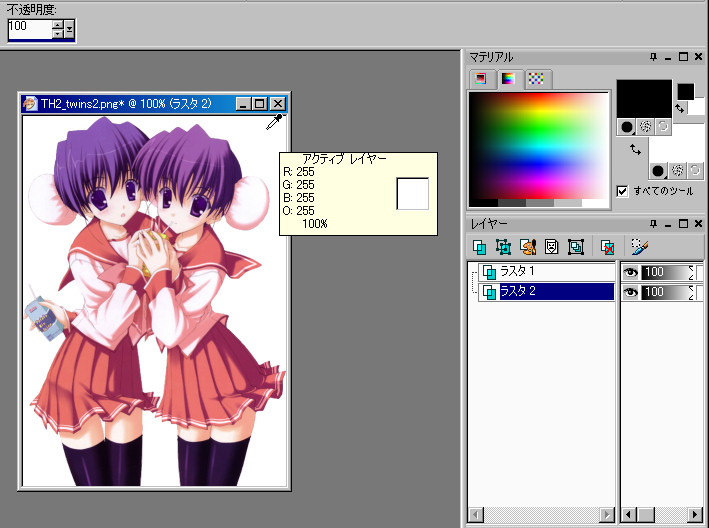
Task: Decrease opacity with the down spinner
Action: pyautogui.click(x=58, y=34)
